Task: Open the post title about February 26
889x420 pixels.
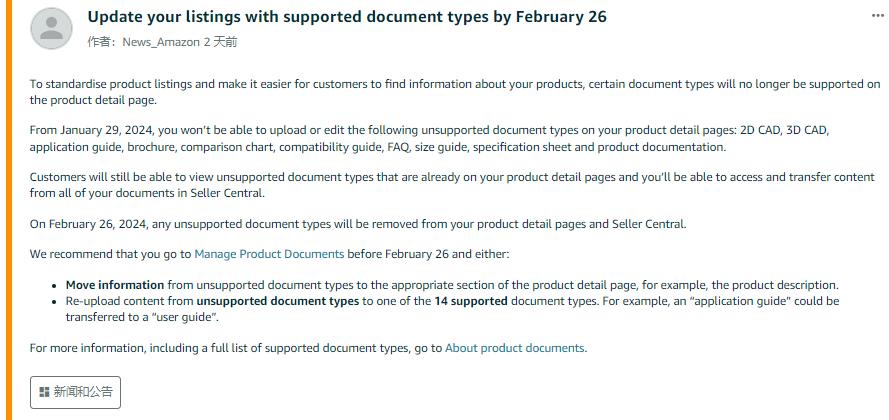Action: tap(347, 16)
